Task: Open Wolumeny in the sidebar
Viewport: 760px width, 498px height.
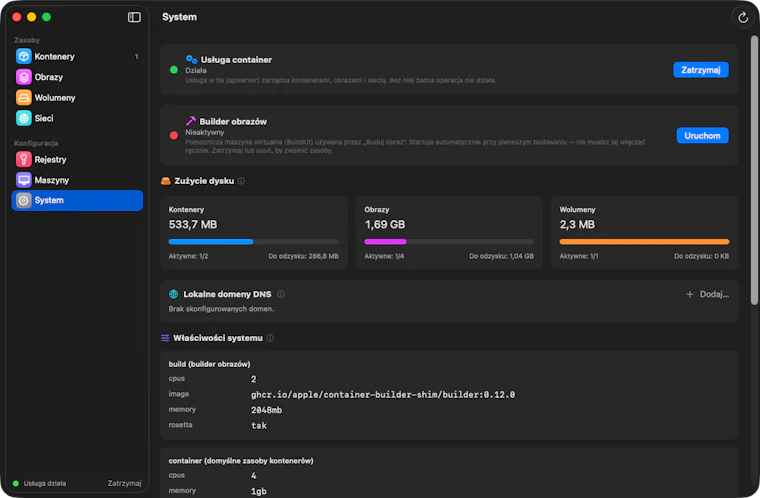Action: (77, 97)
